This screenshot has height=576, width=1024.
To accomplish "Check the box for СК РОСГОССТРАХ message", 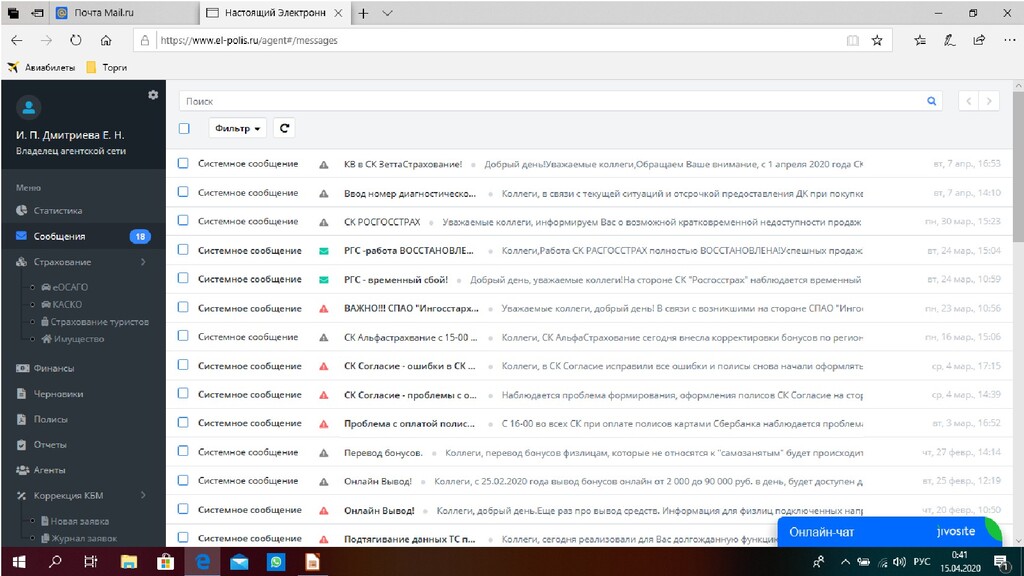I will [x=183, y=221].
